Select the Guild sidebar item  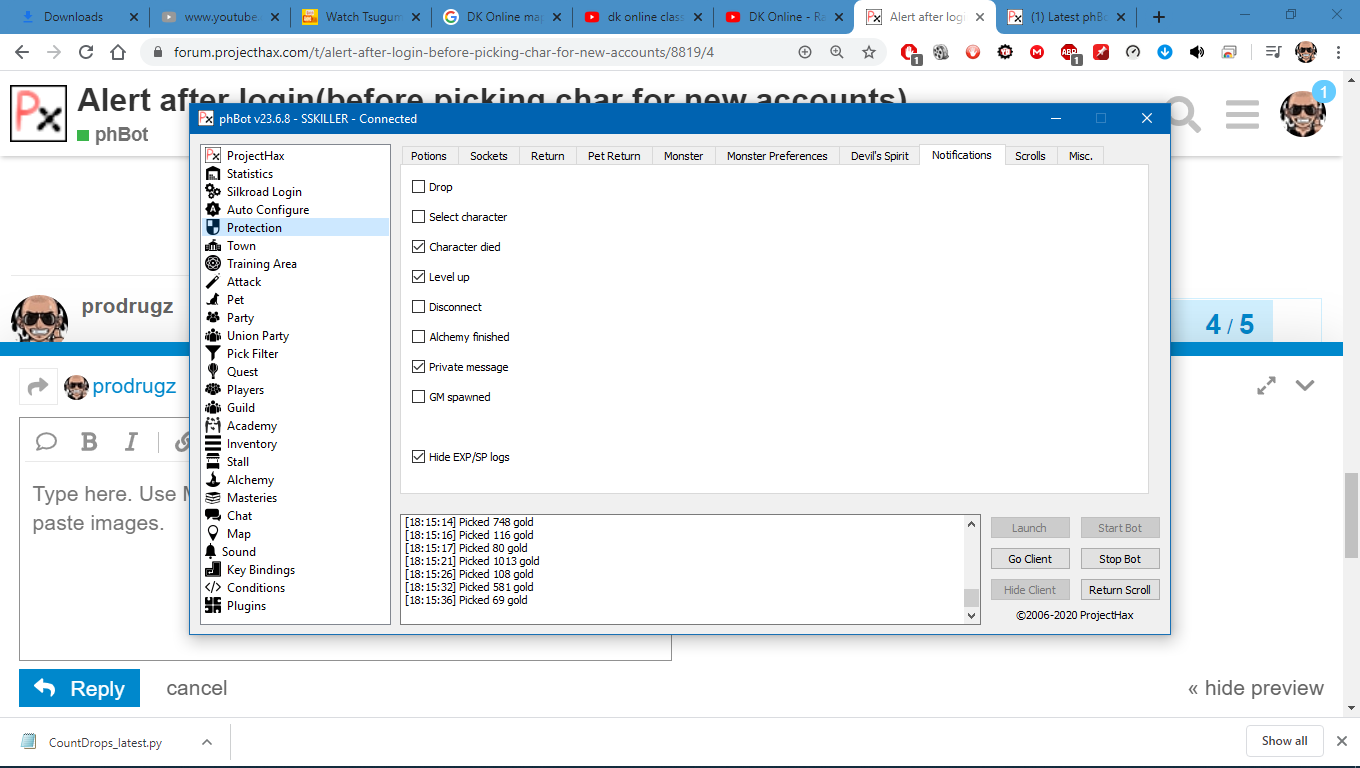(x=240, y=408)
